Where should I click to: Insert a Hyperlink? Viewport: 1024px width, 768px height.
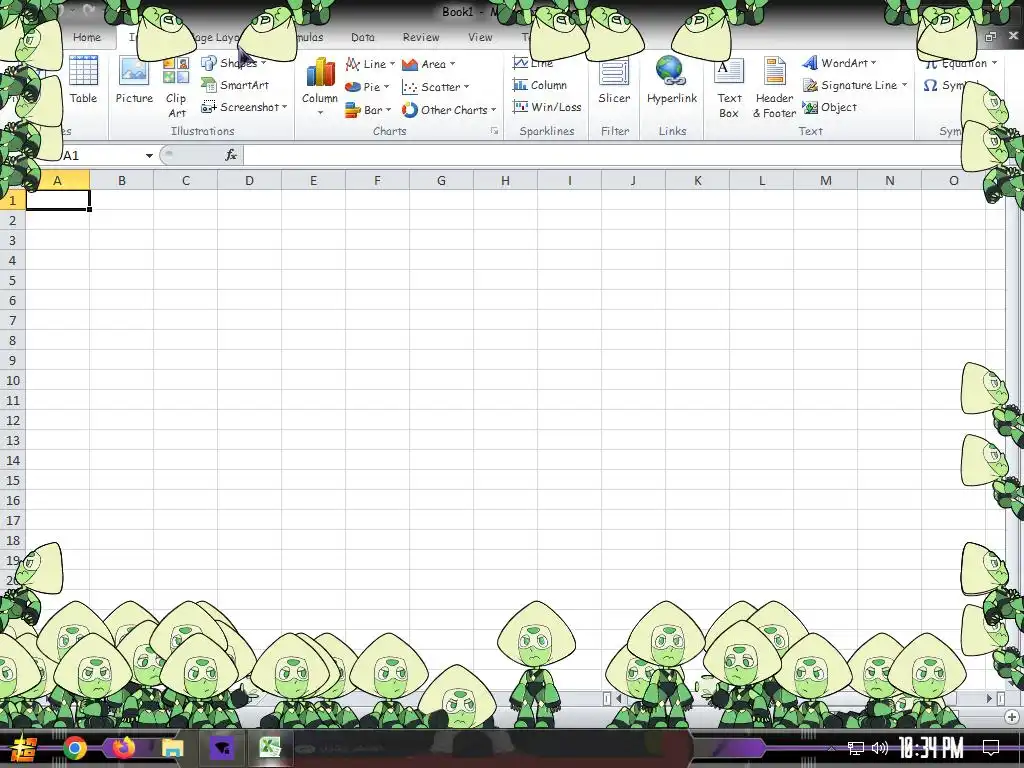tap(672, 80)
